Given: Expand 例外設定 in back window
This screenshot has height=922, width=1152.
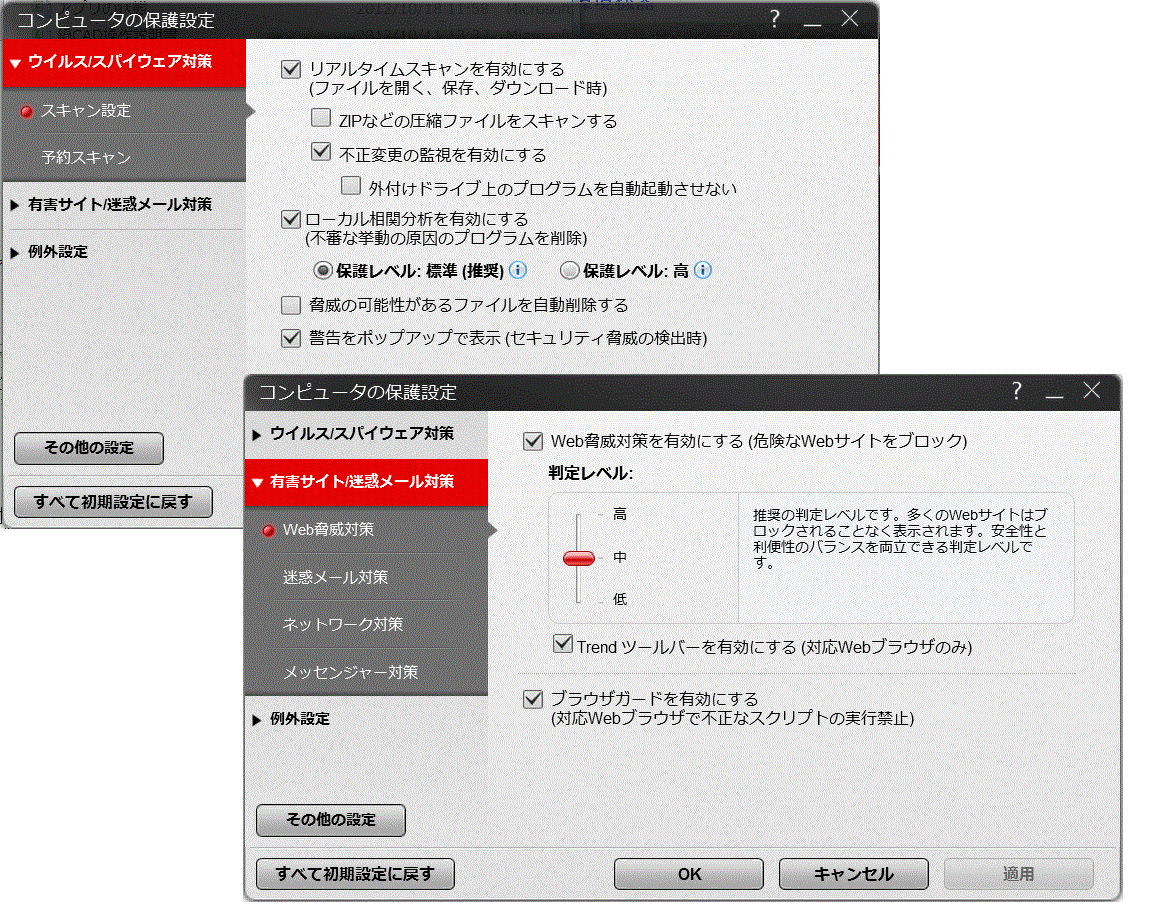Looking at the screenshot, I should (x=124, y=252).
